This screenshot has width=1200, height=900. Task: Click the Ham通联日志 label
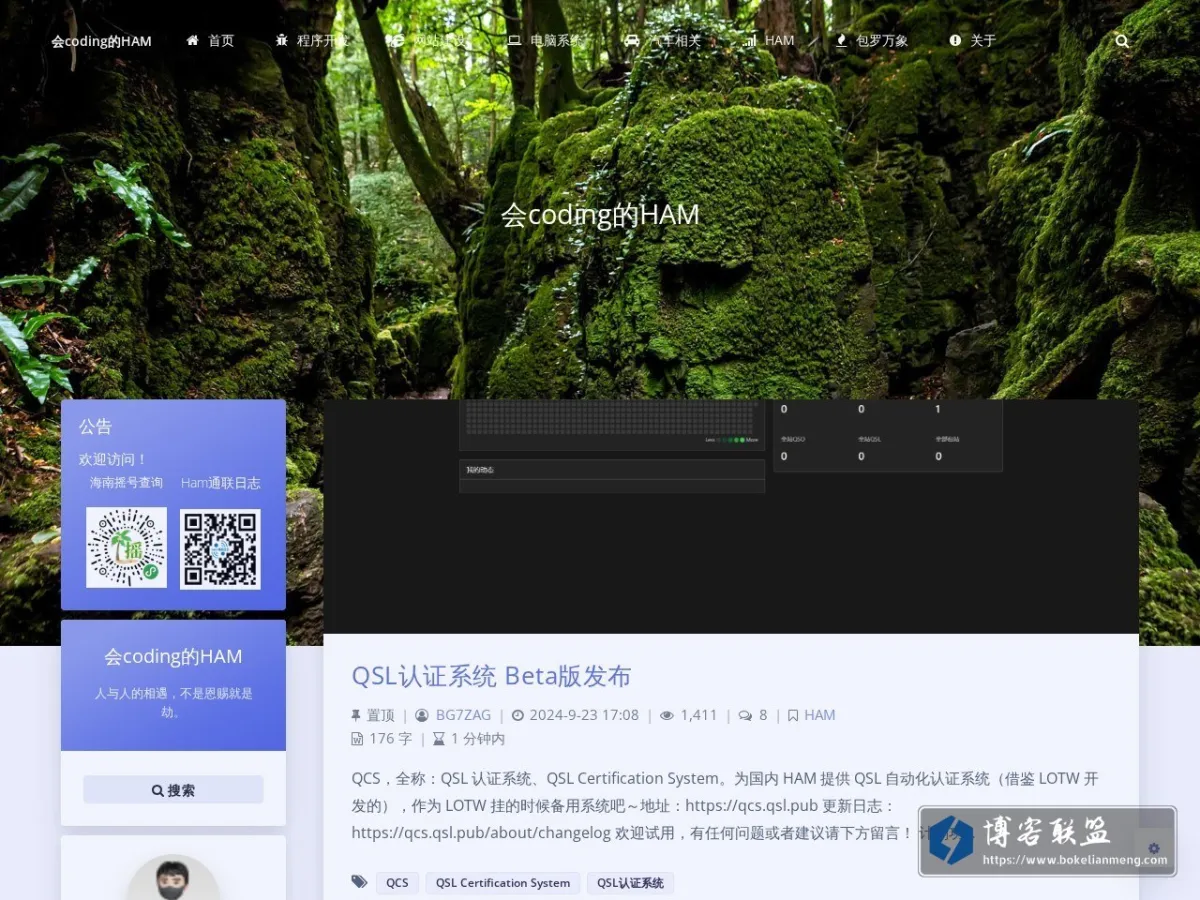click(x=220, y=483)
